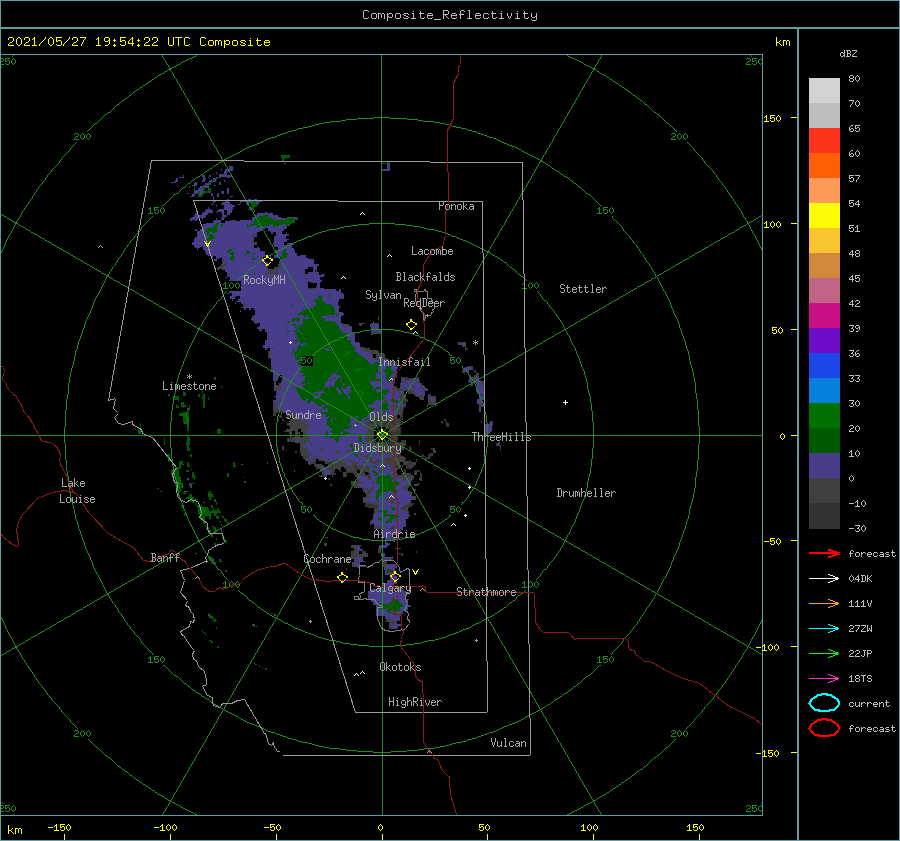Click the white plus marker north of Drumheller
Image resolution: width=900 pixels, height=841 pixels.
pos(565,402)
